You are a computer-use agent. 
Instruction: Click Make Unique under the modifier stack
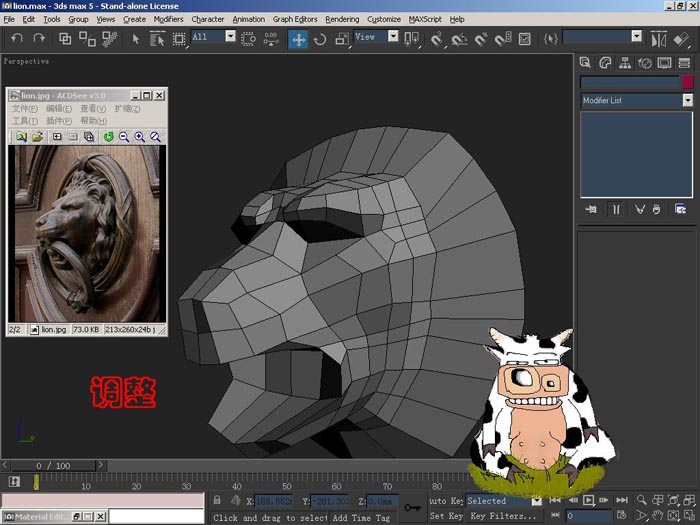tap(640, 209)
